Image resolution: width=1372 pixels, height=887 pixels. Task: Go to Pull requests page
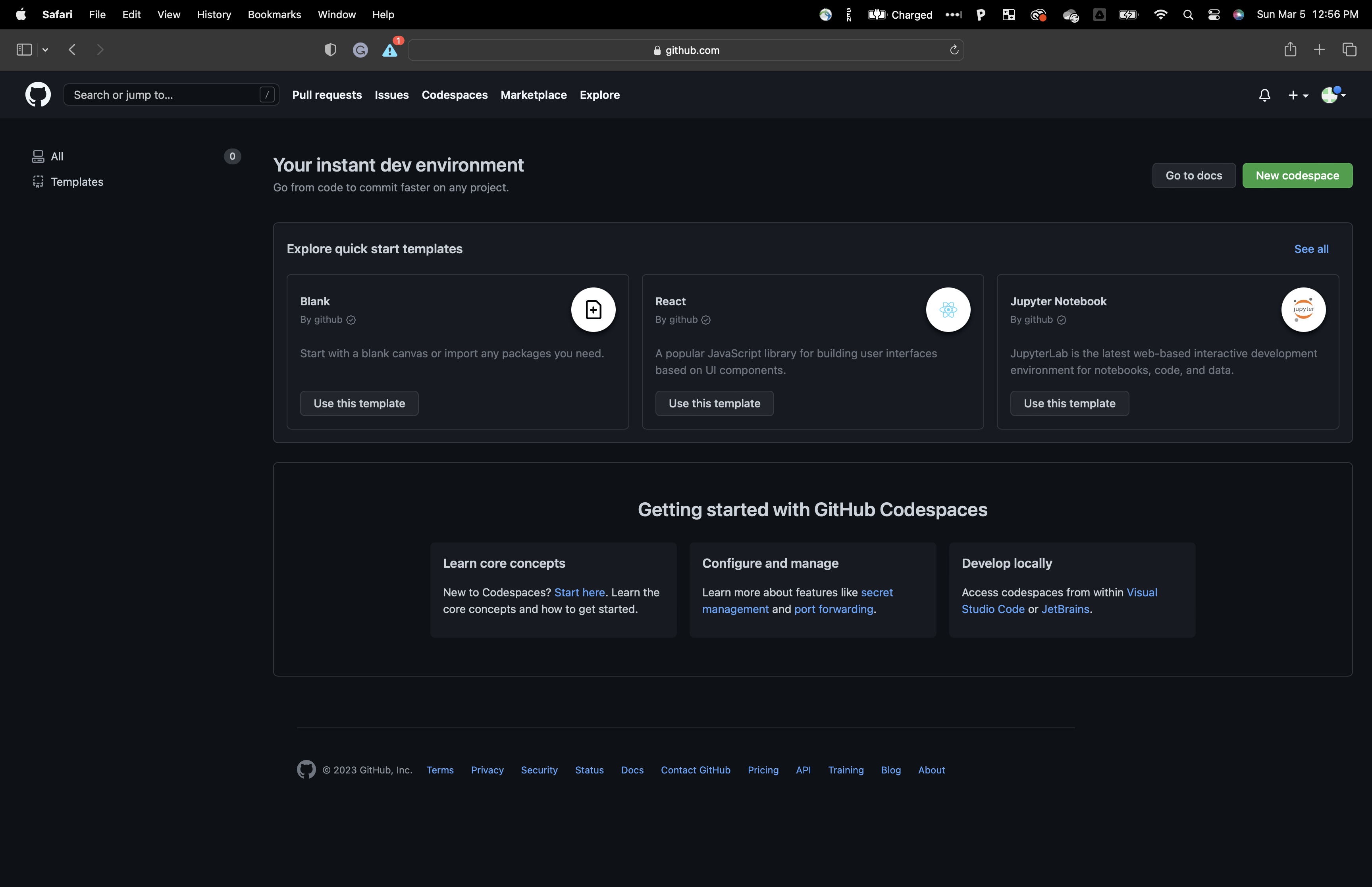point(327,95)
